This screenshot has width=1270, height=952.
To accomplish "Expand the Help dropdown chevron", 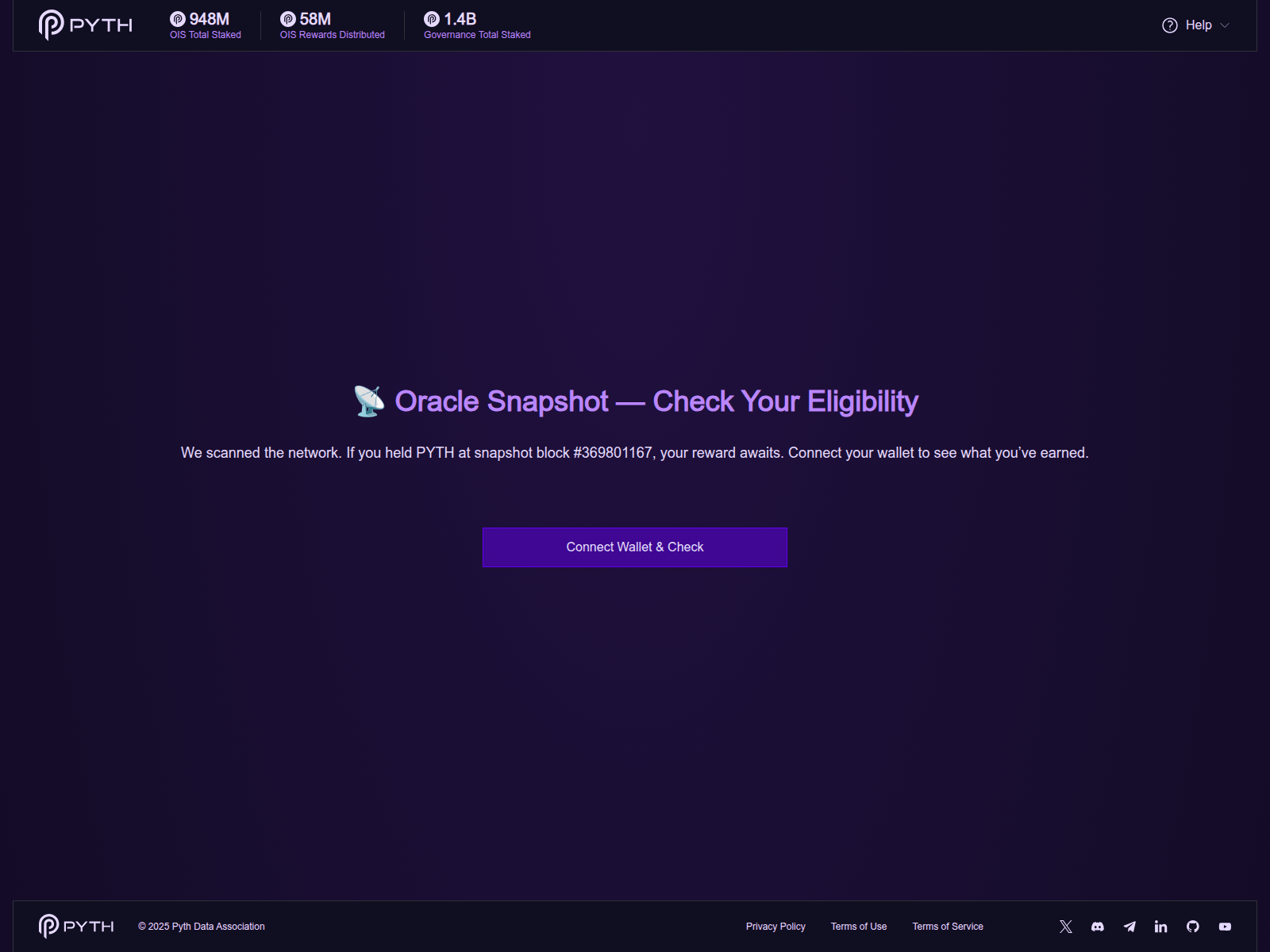I will tap(1225, 25).
